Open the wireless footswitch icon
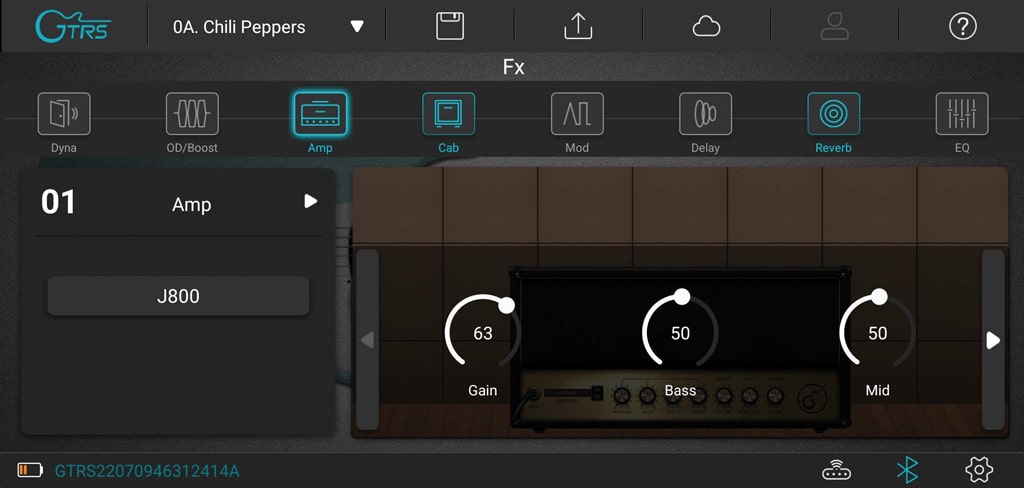This screenshot has height=488, width=1024. [839, 470]
